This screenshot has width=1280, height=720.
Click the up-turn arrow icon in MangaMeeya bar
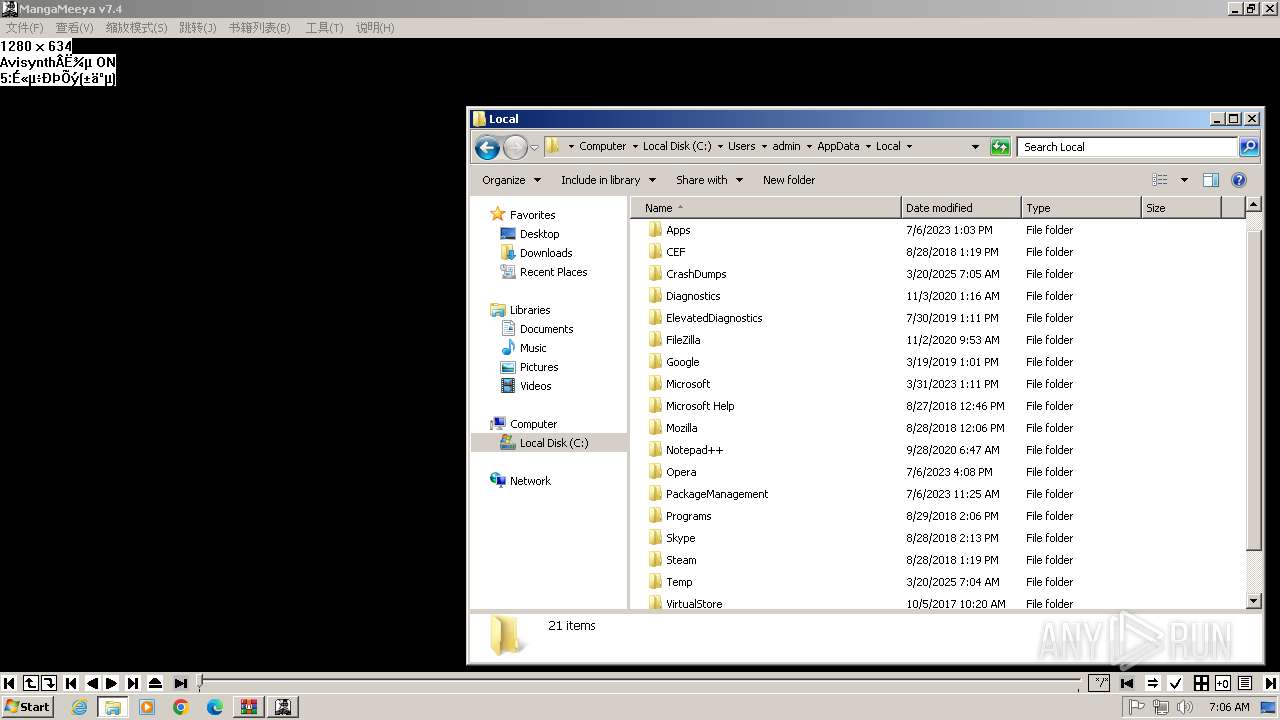(30, 683)
